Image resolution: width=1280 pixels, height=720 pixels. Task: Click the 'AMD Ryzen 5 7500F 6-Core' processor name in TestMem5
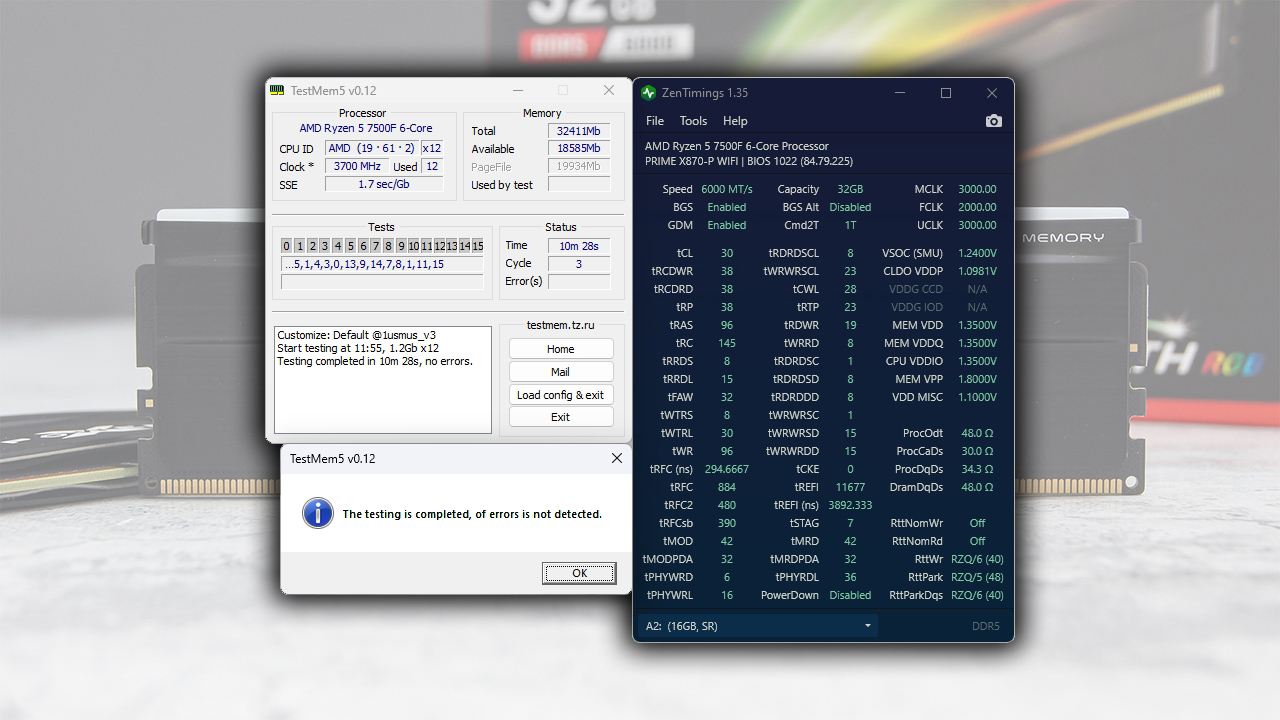(366, 128)
